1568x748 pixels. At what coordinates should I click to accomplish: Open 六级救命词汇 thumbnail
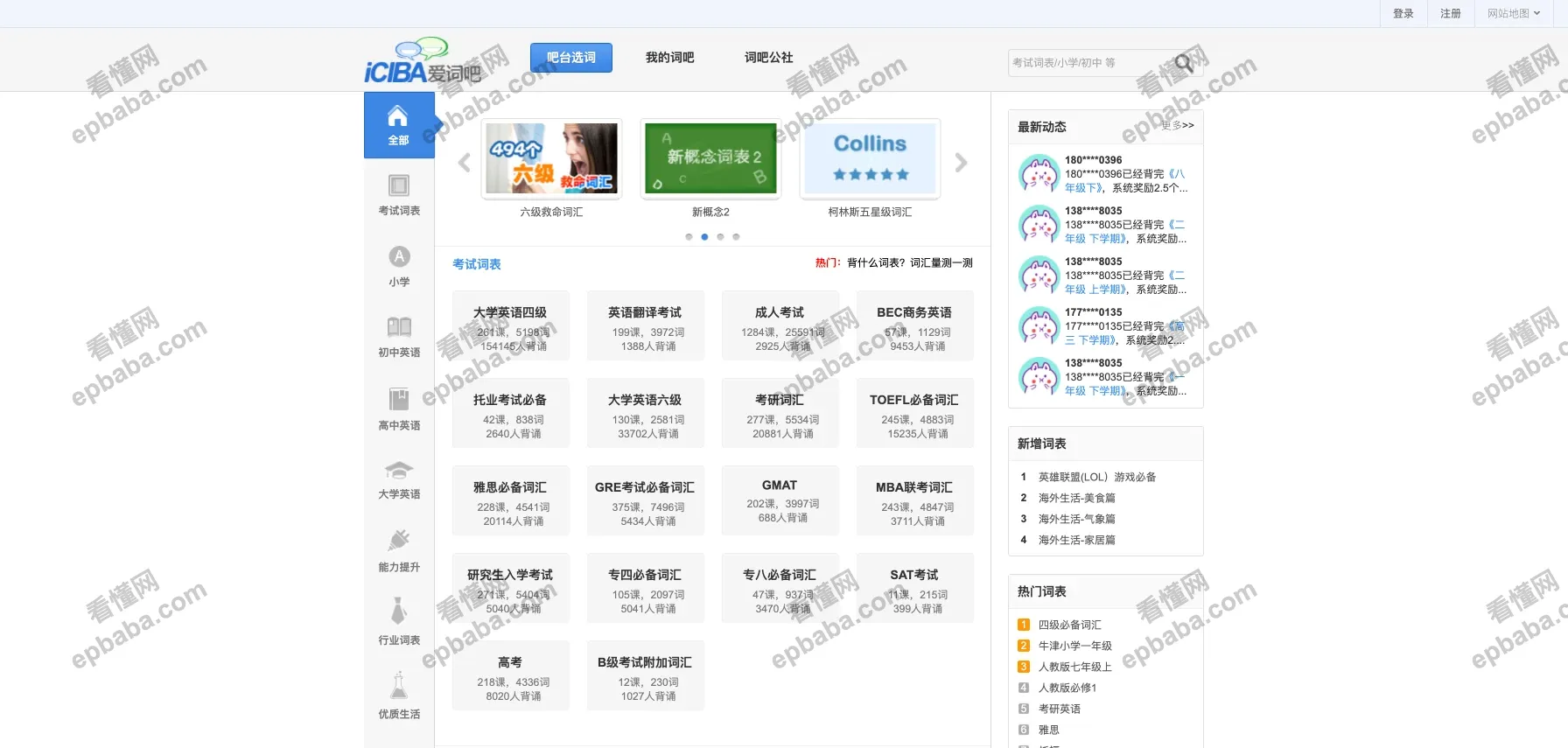(x=552, y=158)
